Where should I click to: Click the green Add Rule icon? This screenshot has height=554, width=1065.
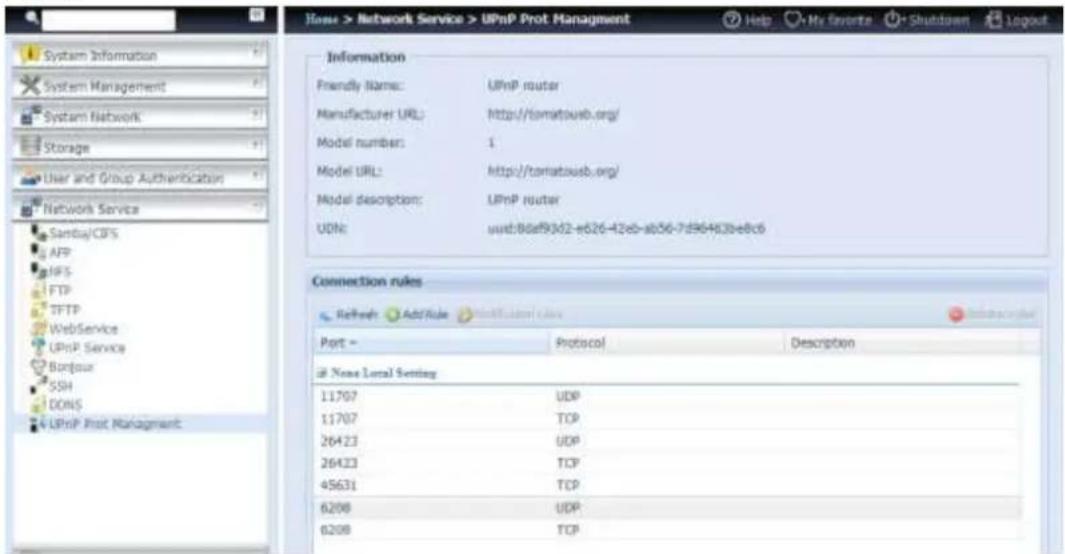click(x=393, y=314)
